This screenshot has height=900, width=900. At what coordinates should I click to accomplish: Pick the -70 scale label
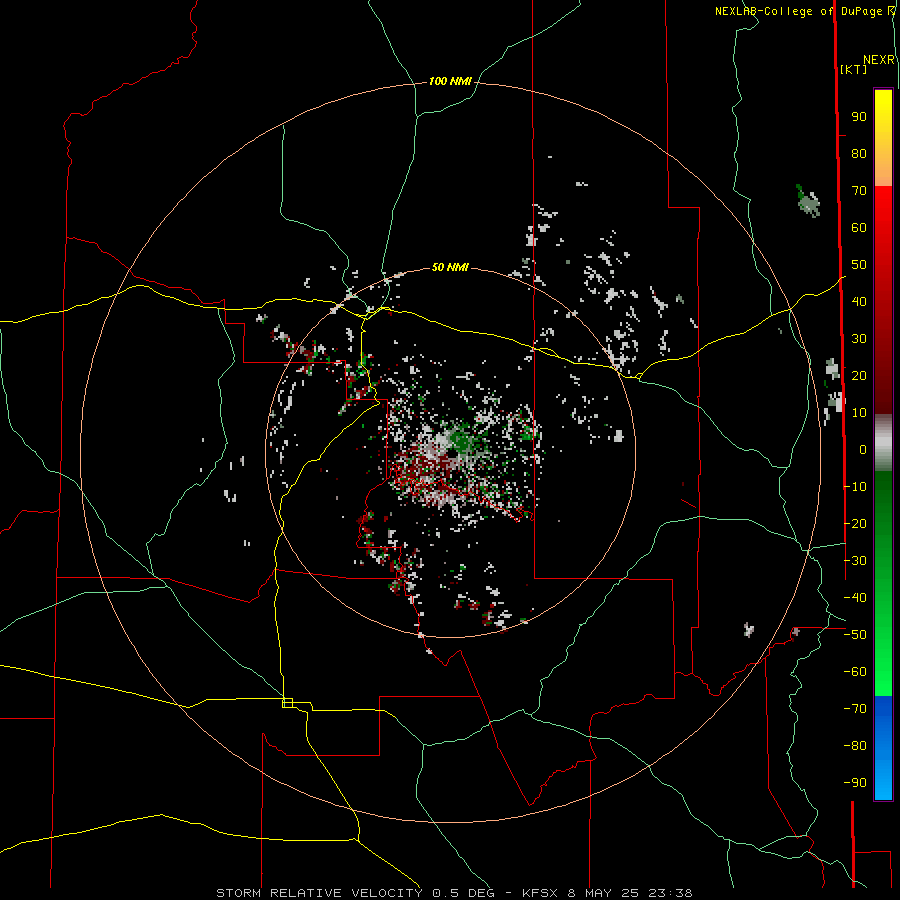click(x=855, y=709)
